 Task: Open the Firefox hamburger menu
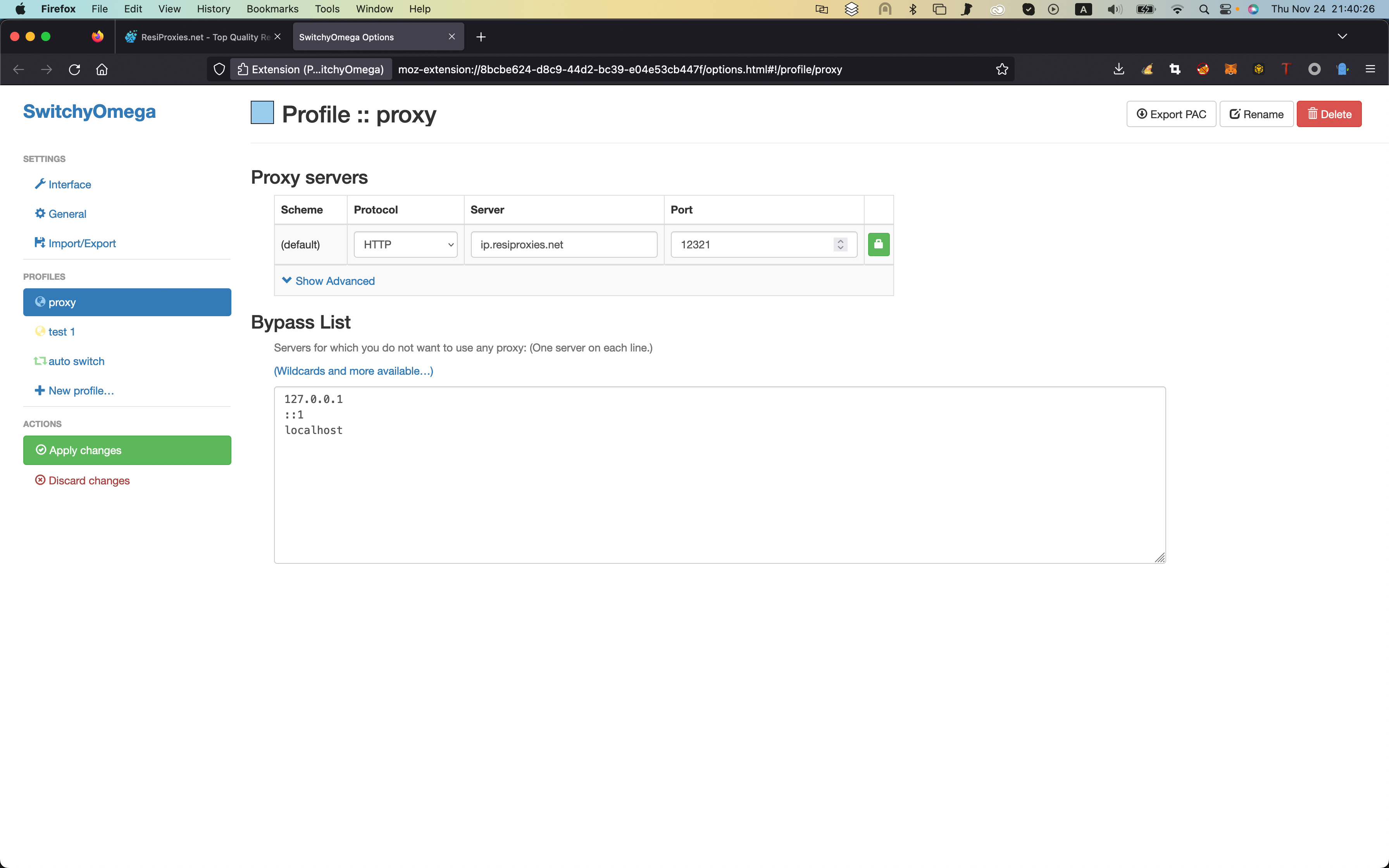pos(1370,69)
